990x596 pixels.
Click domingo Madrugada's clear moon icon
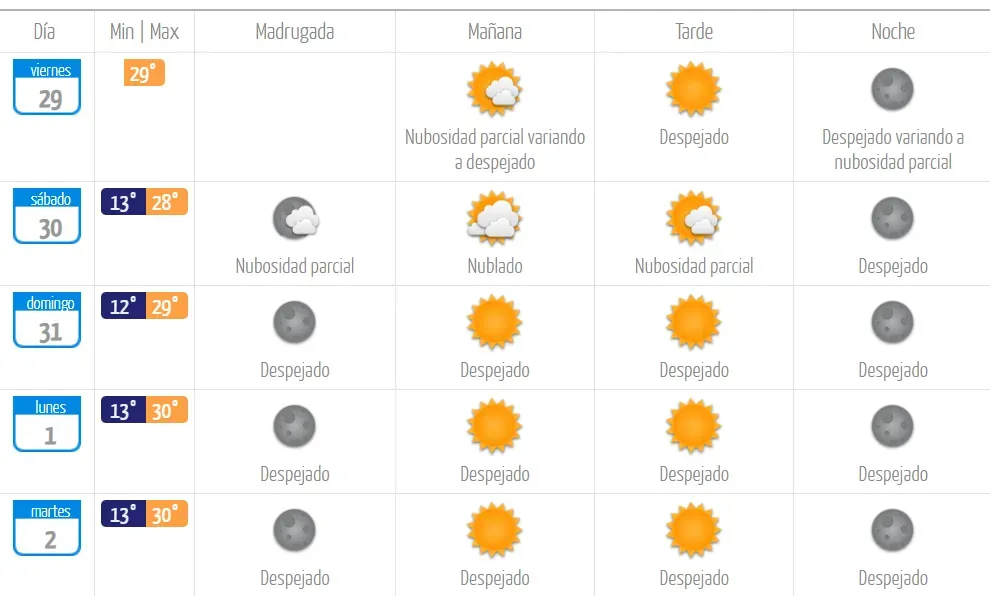295,323
